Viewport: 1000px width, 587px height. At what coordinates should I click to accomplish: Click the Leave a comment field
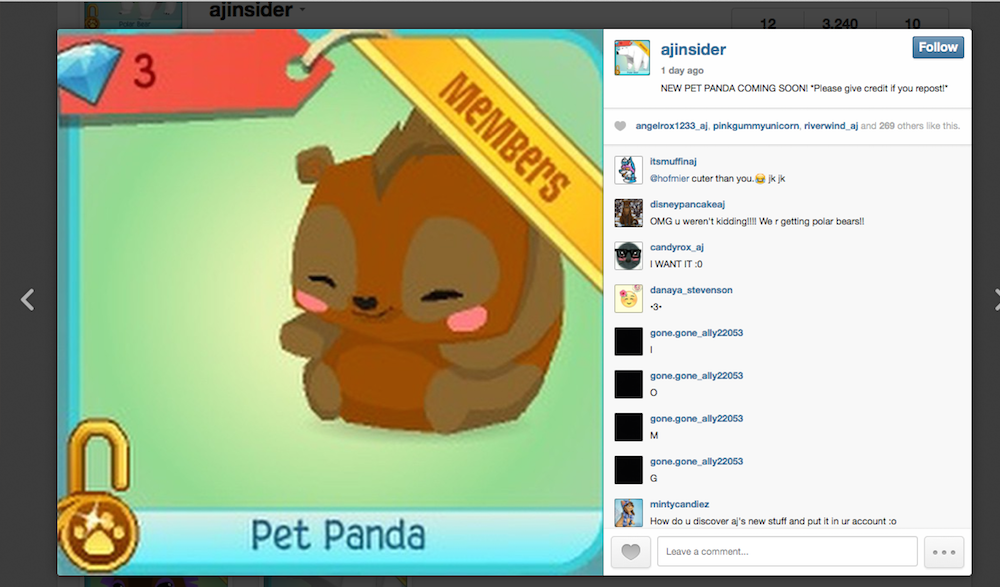787,552
